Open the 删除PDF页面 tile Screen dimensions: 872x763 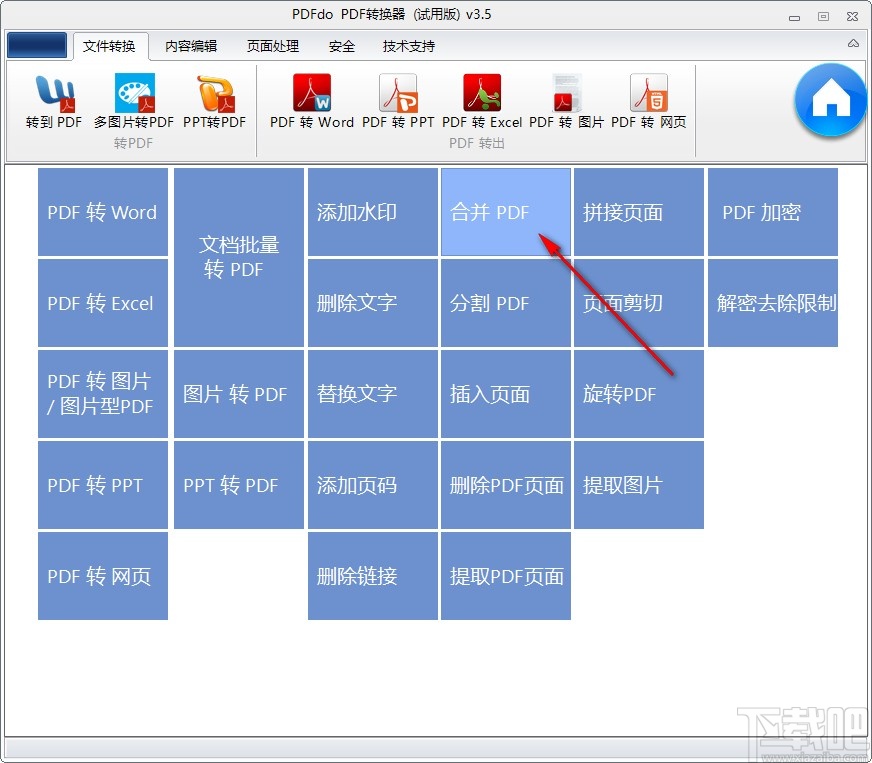click(x=506, y=485)
